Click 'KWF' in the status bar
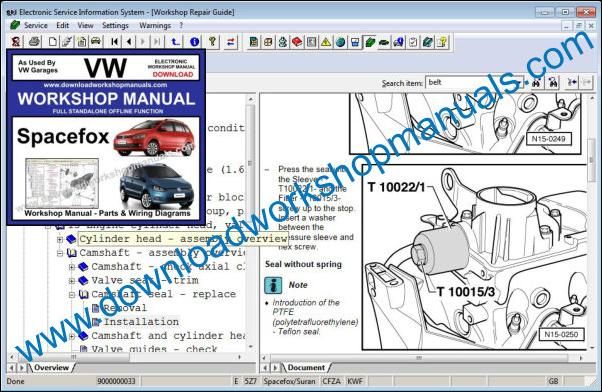 point(355,381)
